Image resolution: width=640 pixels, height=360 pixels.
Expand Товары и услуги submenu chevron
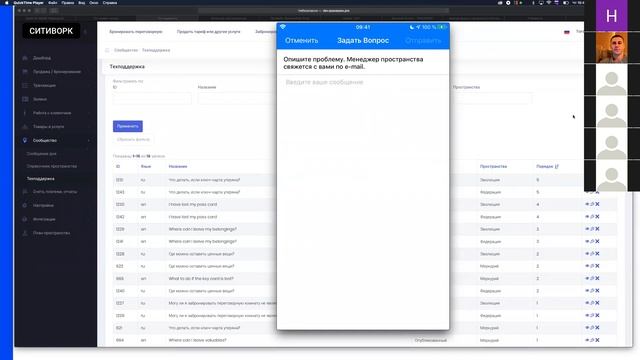89,127
